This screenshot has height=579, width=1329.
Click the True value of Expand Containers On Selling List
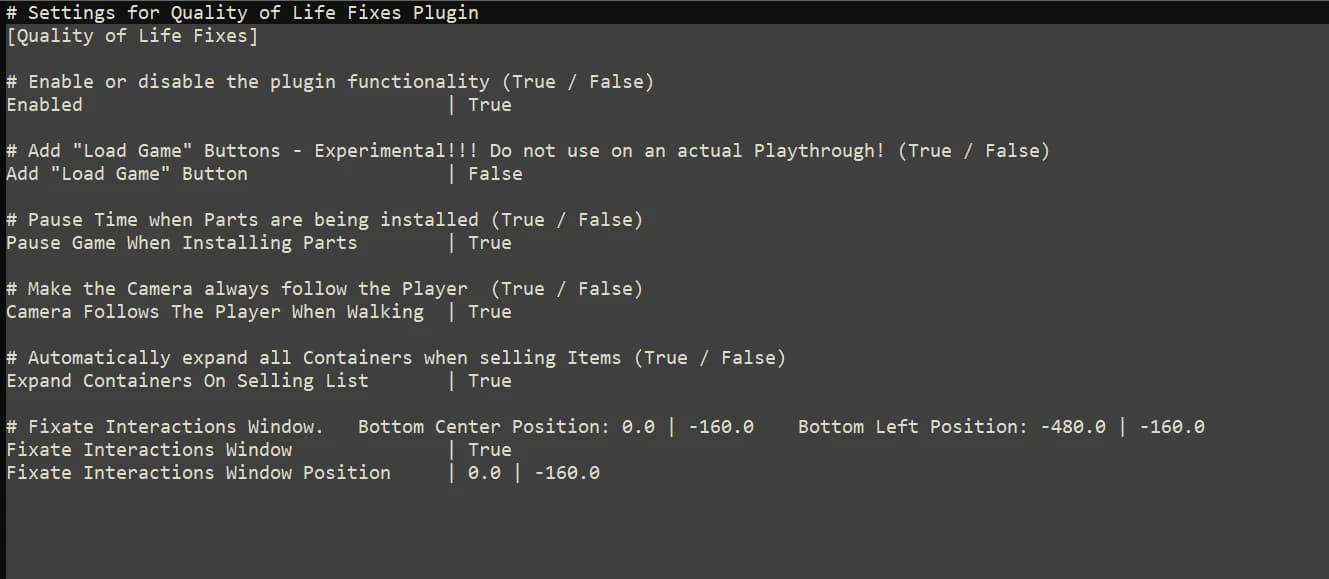(x=490, y=381)
